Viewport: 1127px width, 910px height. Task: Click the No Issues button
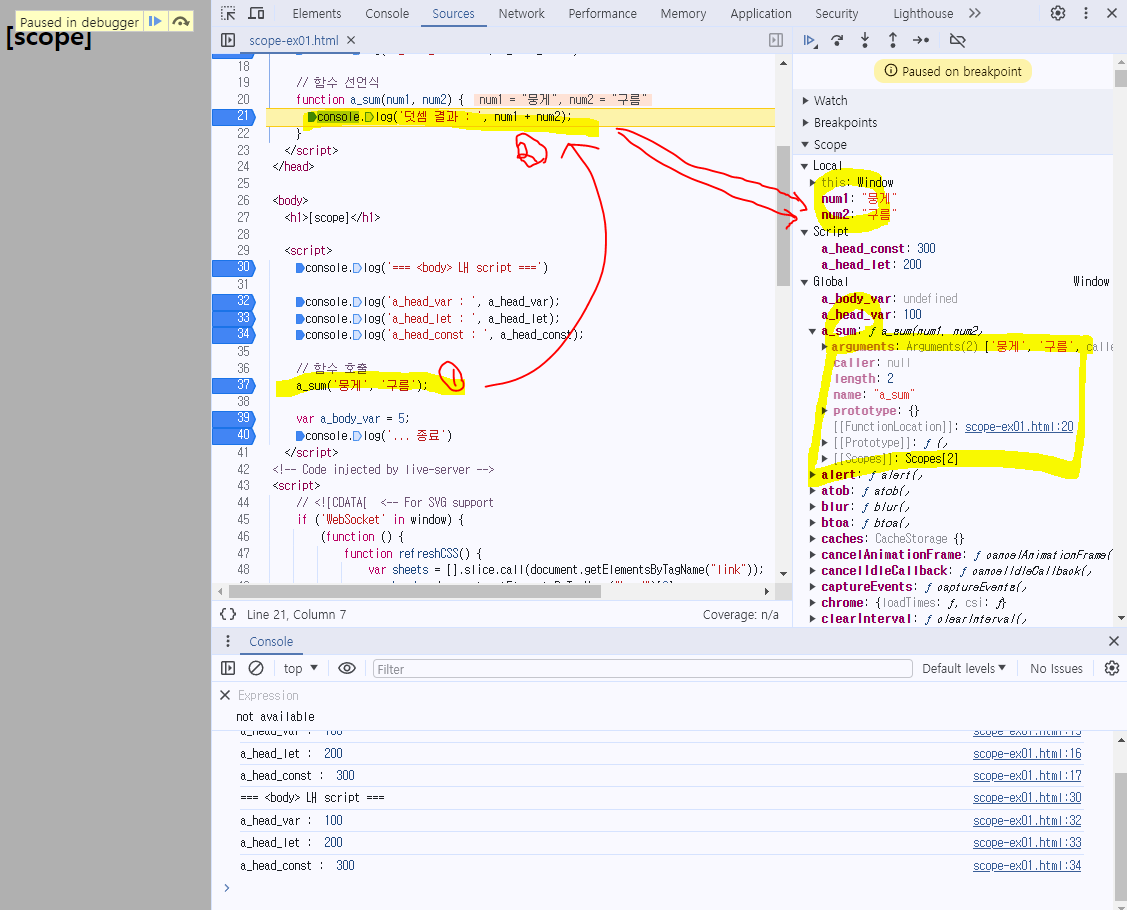coord(1056,668)
